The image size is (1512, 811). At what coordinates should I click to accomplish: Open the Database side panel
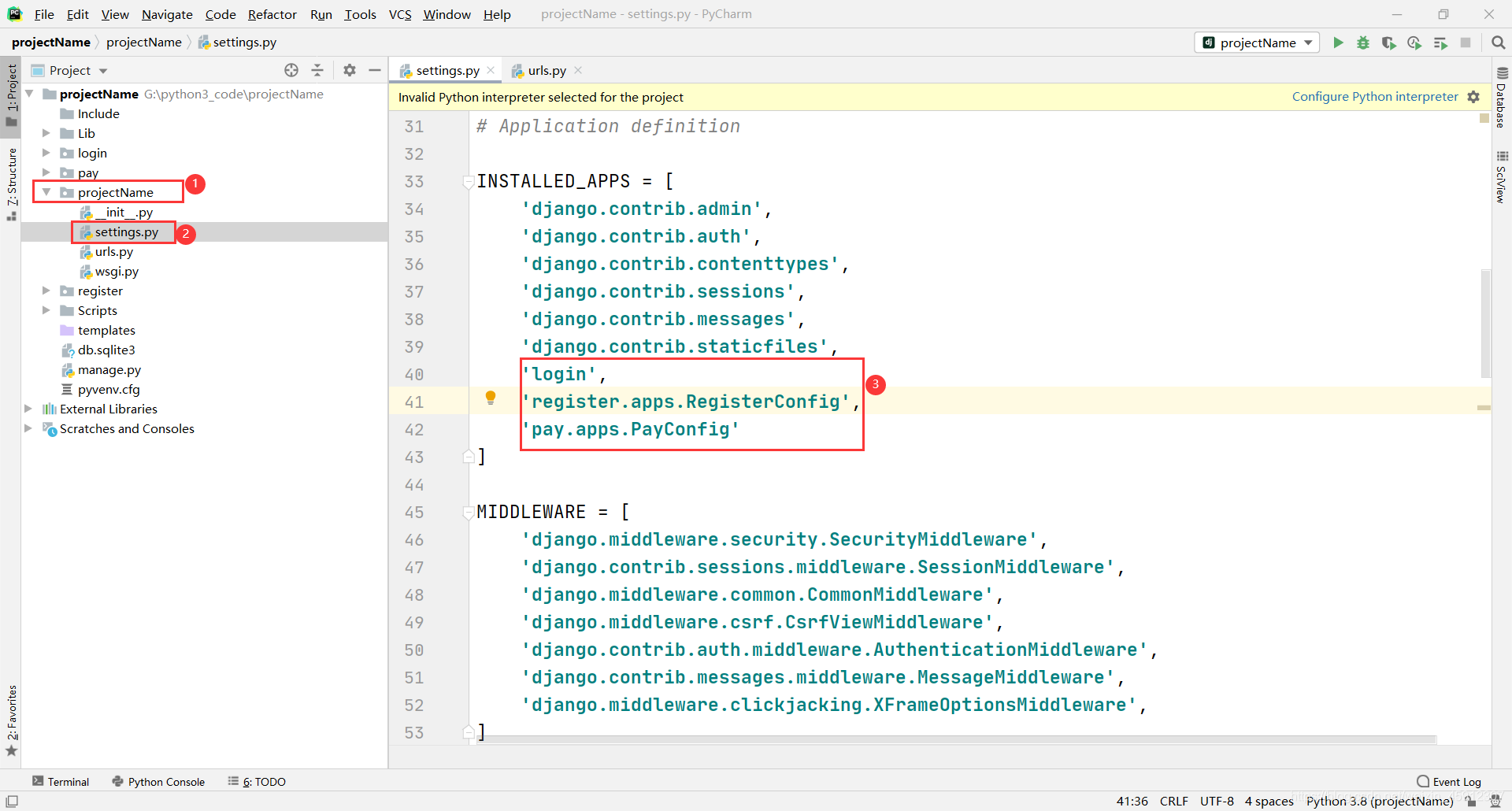click(1502, 98)
